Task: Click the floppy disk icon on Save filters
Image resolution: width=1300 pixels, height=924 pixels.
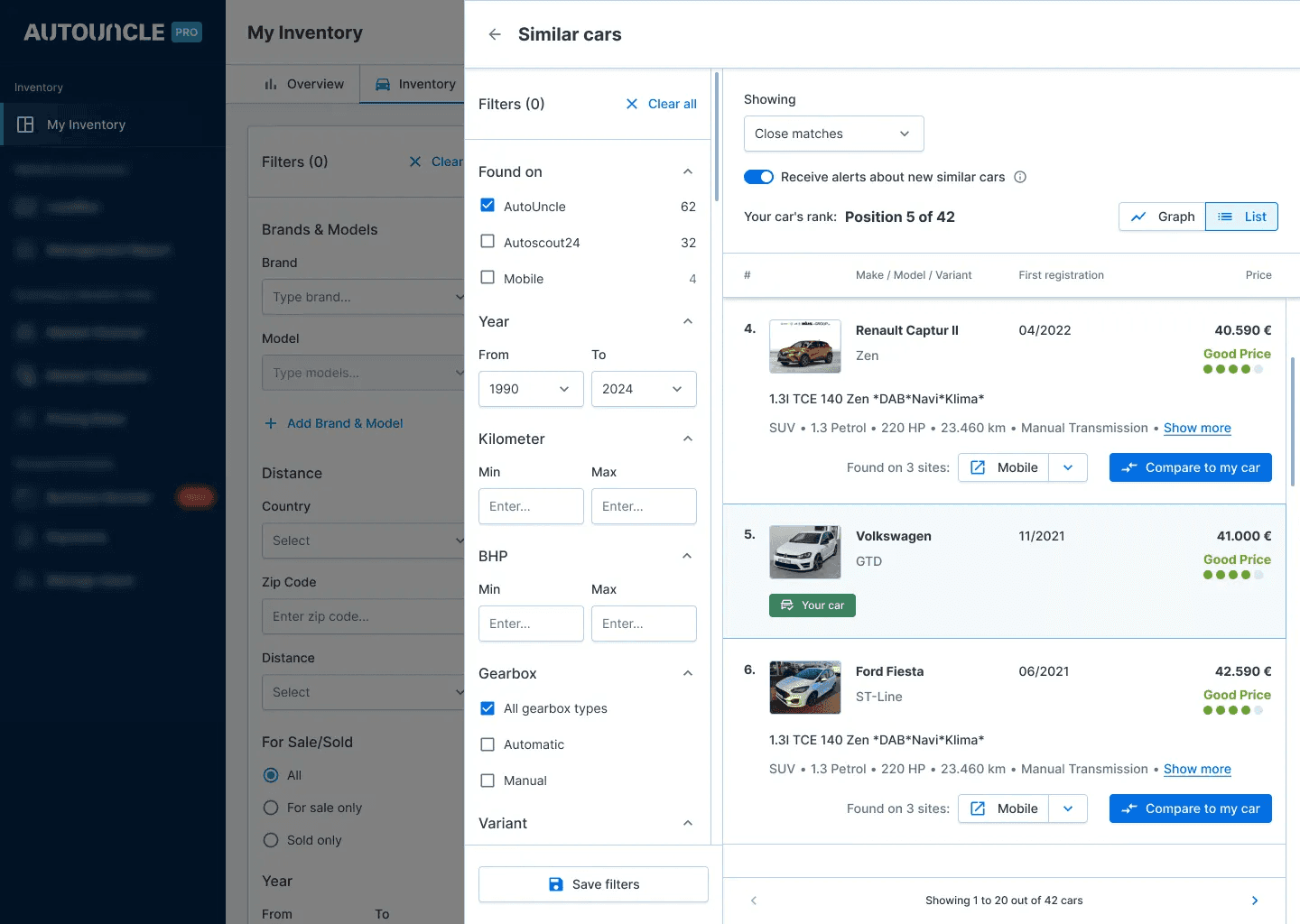Action: pyautogui.click(x=556, y=884)
